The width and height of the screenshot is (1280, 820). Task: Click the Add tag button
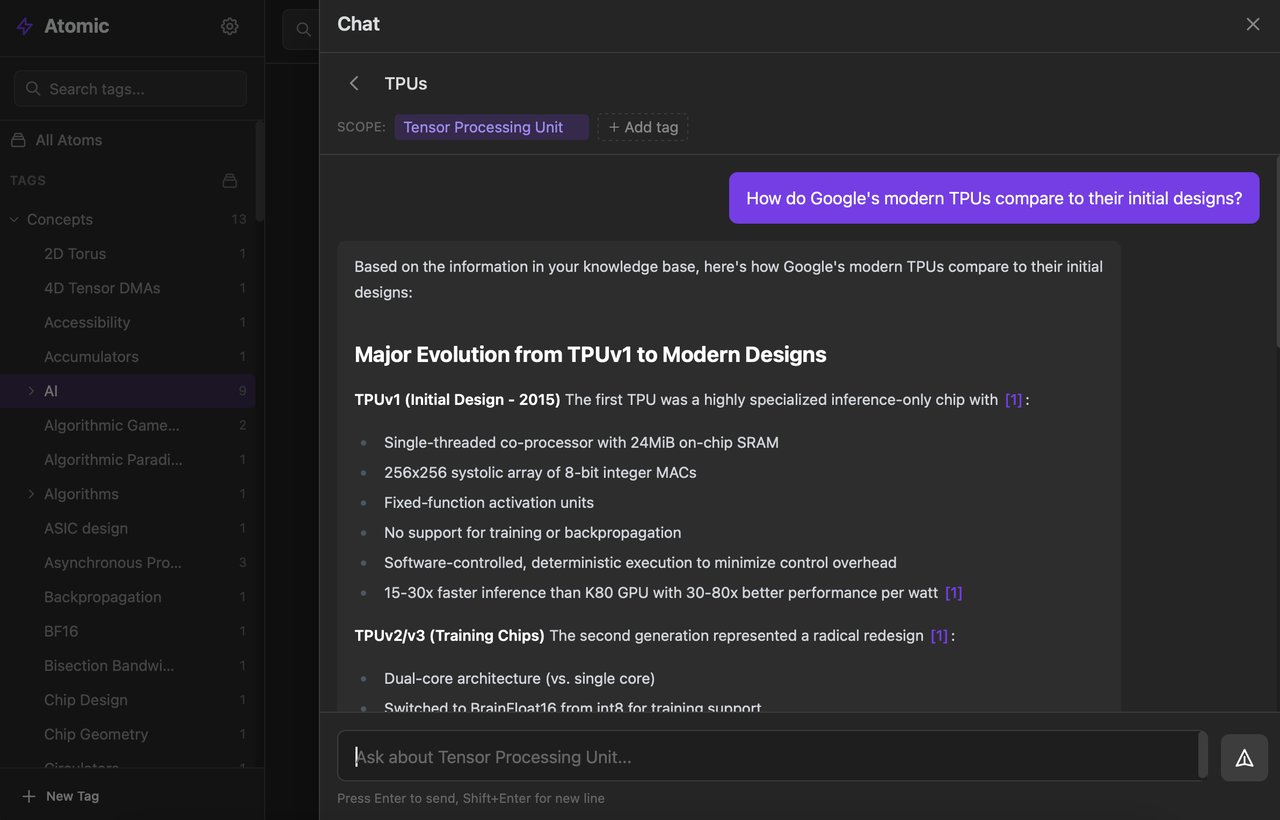click(643, 127)
